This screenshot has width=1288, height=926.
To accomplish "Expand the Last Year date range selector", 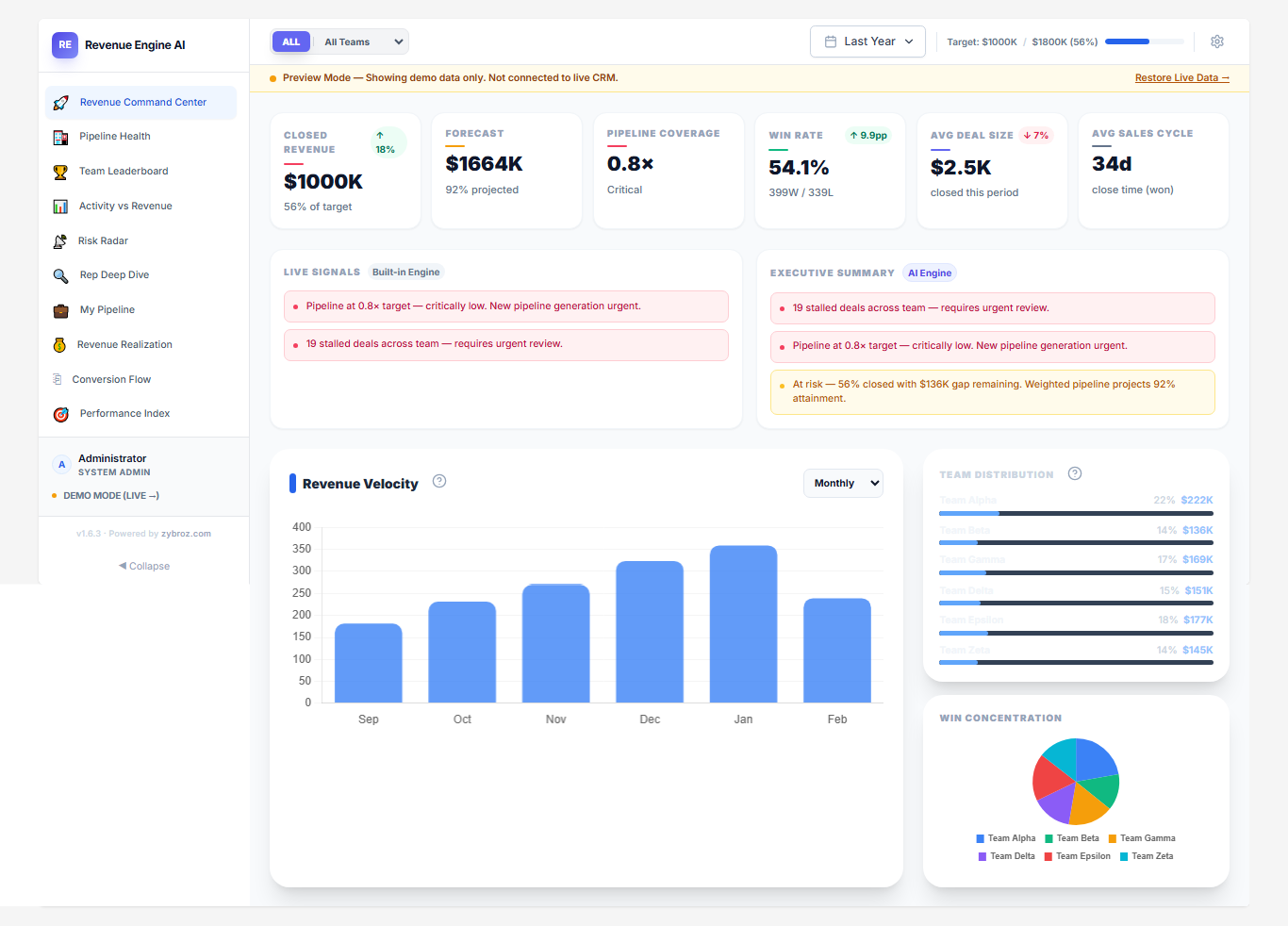I will coord(867,41).
